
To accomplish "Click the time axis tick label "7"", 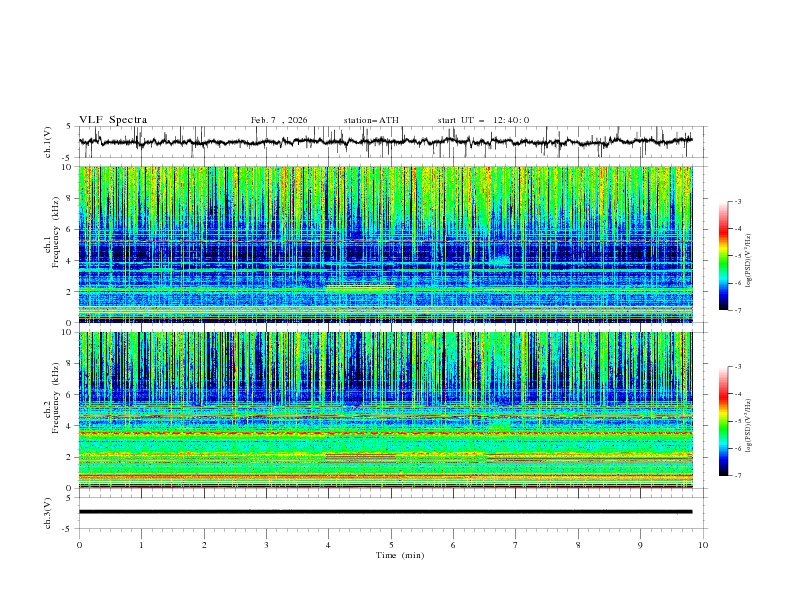I will click(x=516, y=545).
